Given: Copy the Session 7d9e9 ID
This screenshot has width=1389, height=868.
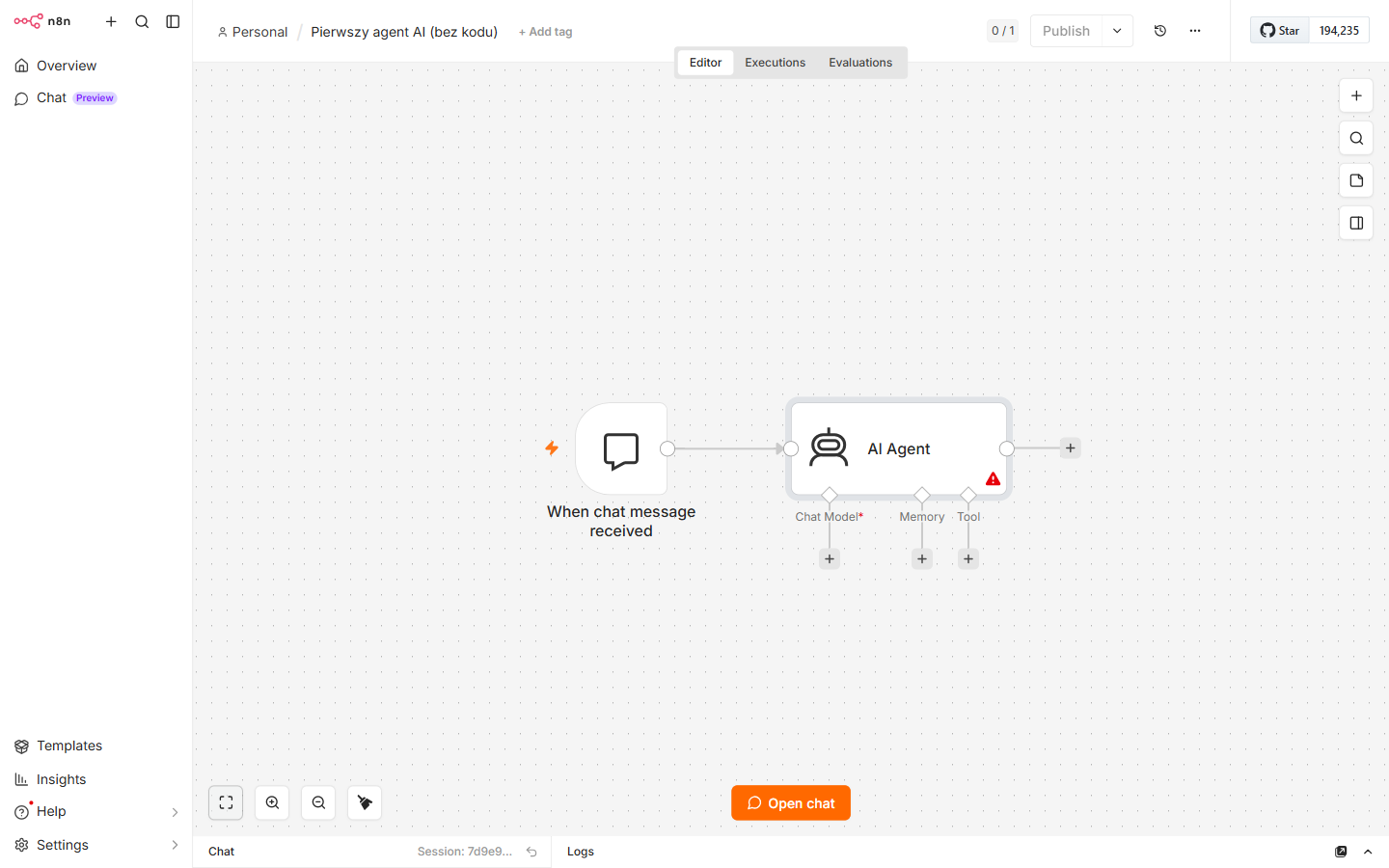Looking at the screenshot, I should pos(465,852).
